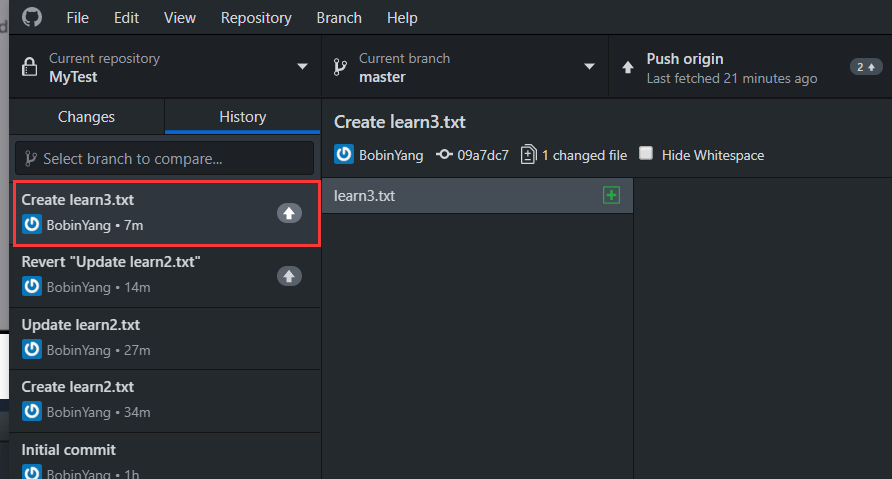
Task: Open the Branch menu
Action: tap(339, 18)
